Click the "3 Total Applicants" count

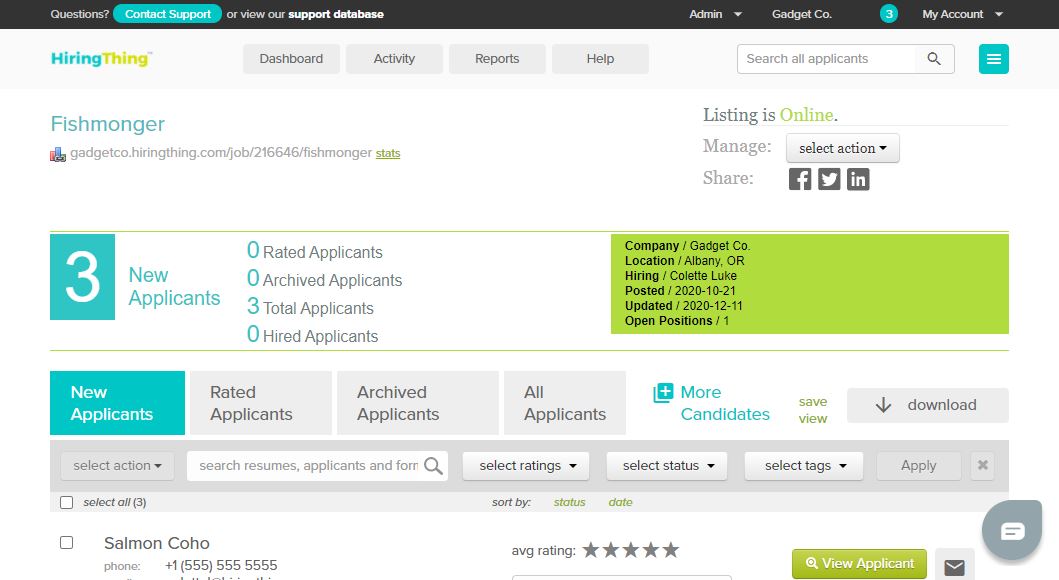[310, 307]
